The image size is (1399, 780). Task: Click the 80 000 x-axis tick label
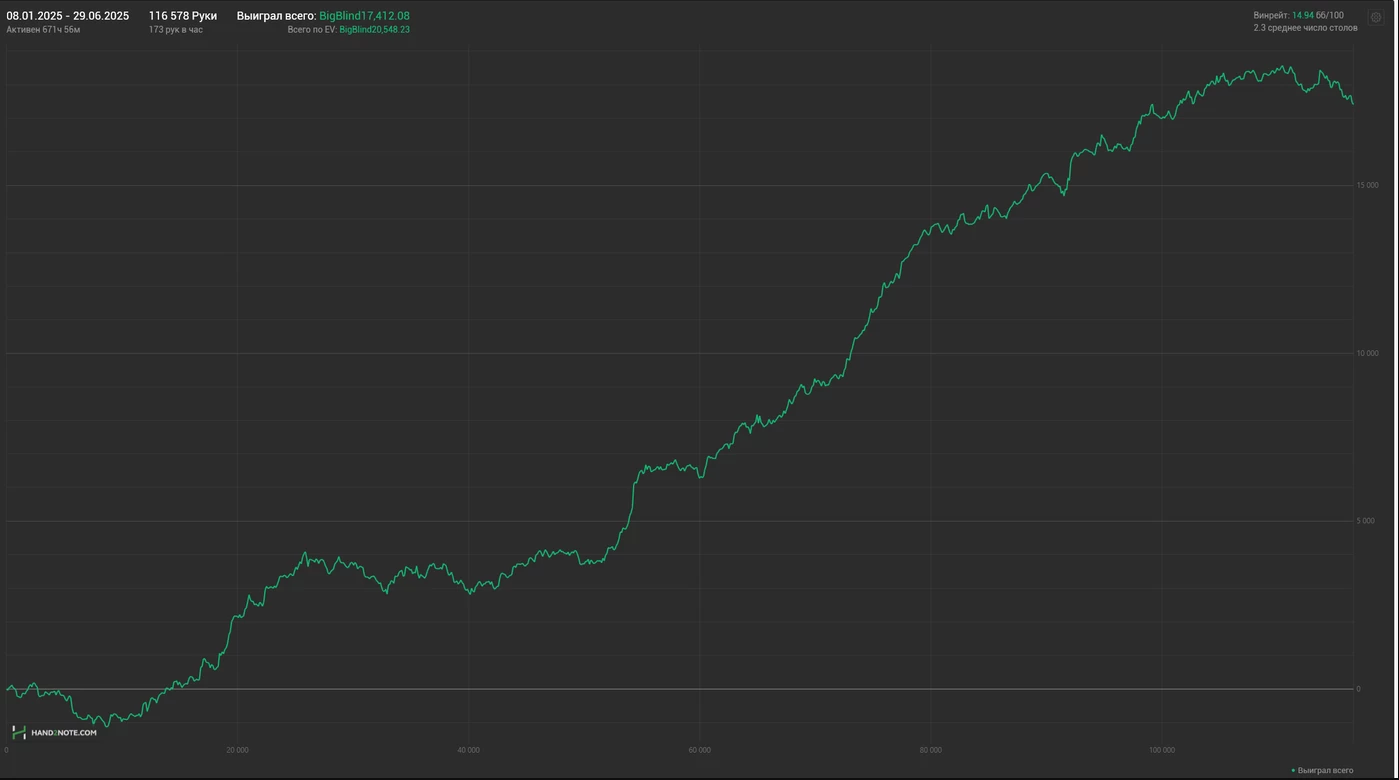(x=930, y=750)
